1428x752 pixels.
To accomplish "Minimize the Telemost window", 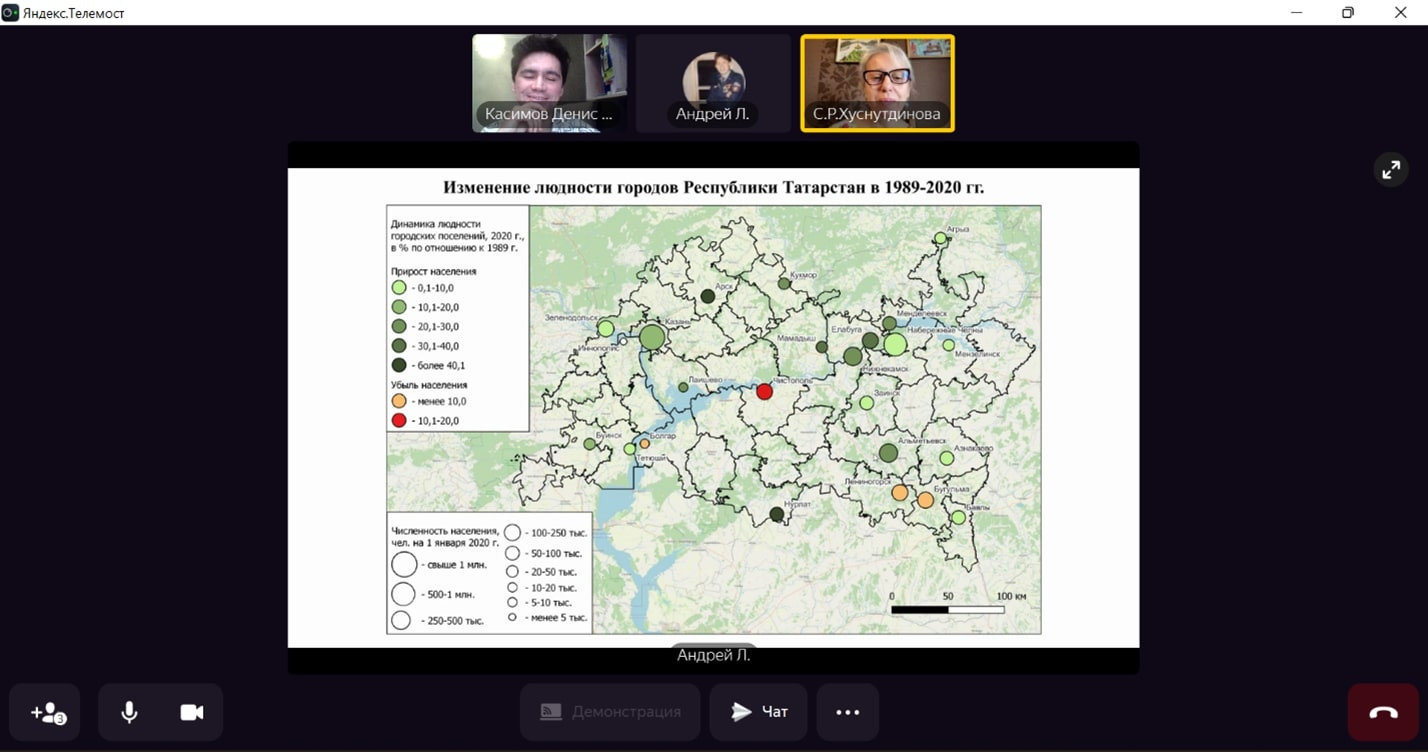I will (x=1295, y=13).
